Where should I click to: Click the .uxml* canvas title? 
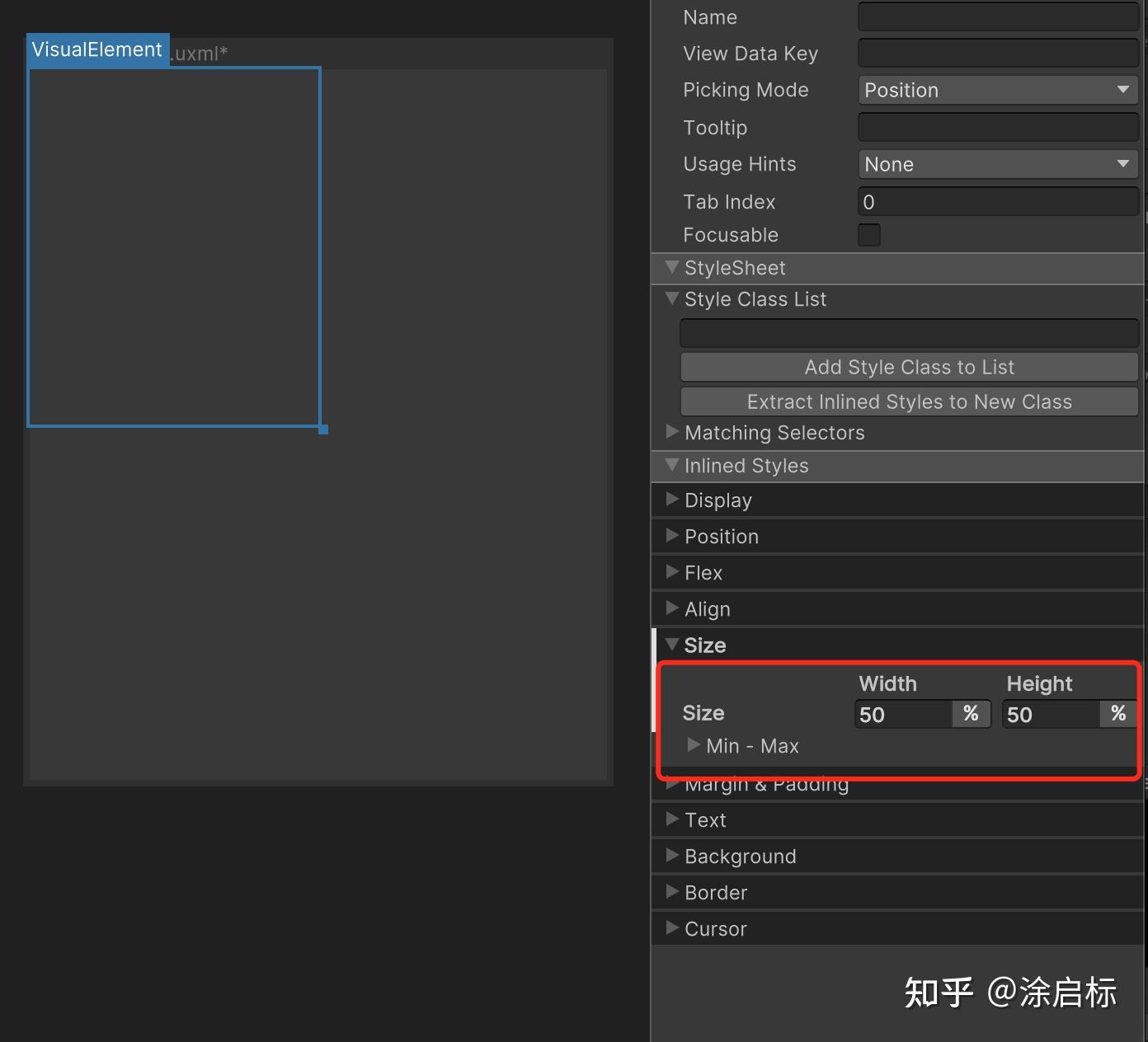[x=200, y=54]
